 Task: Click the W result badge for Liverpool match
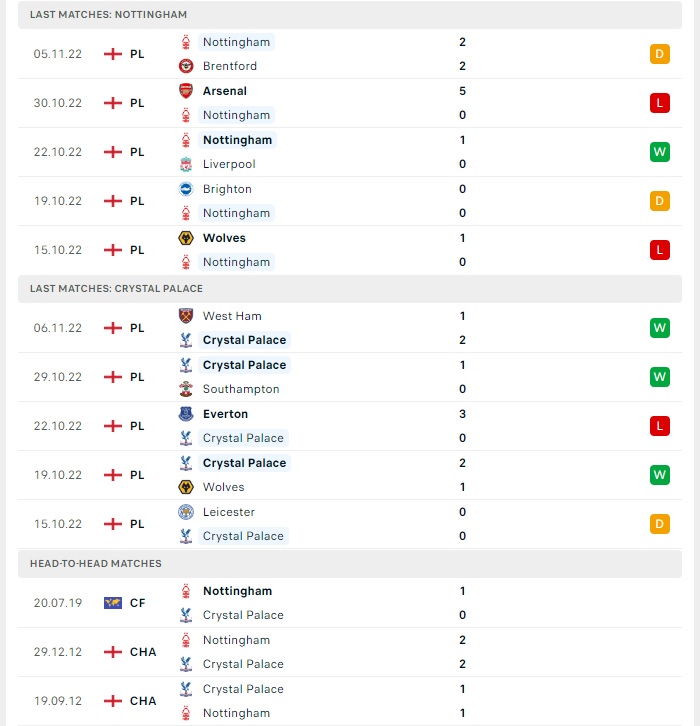660,152
